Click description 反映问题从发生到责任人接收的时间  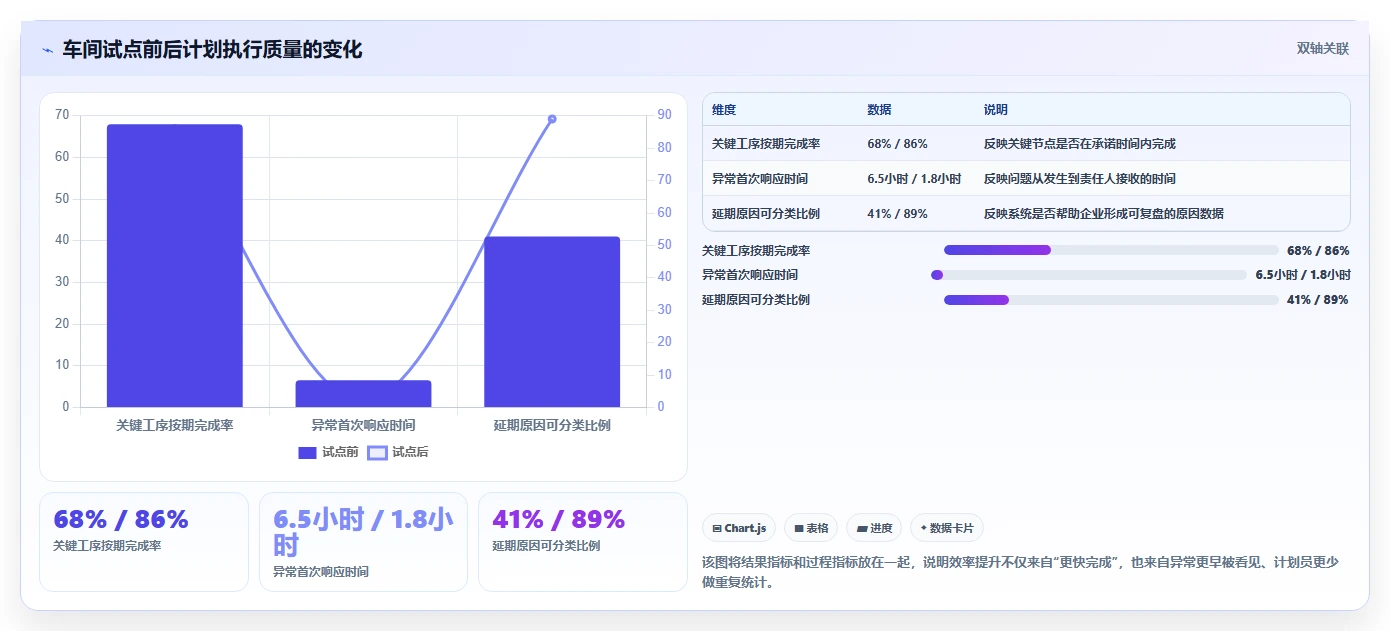(x=1080, y=179)
